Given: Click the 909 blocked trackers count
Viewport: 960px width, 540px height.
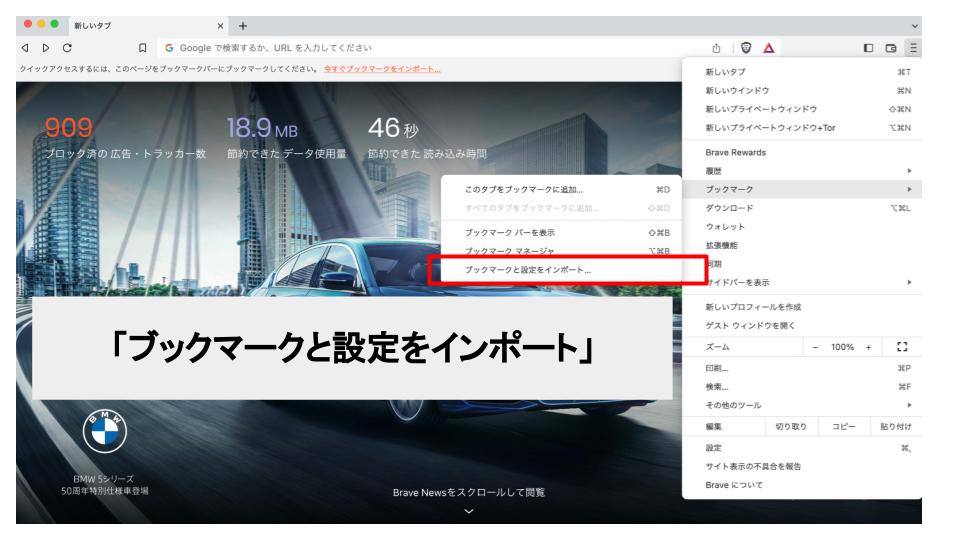Looking at the screenshot, I should tap(69, 128).
